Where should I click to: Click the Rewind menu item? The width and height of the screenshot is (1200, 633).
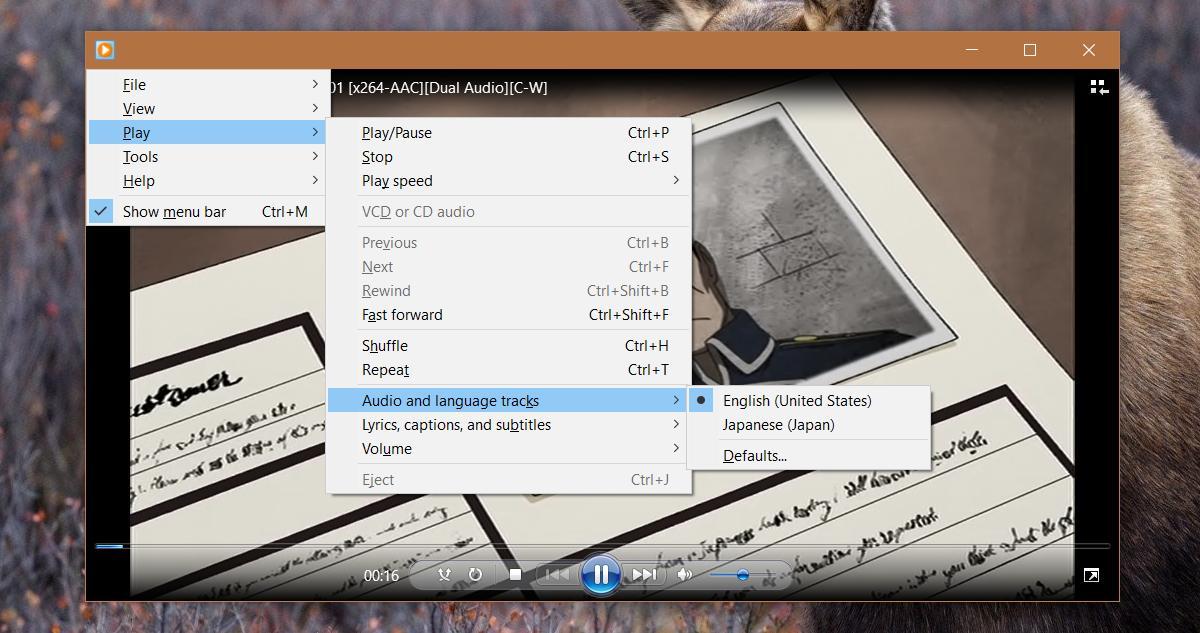509,290
